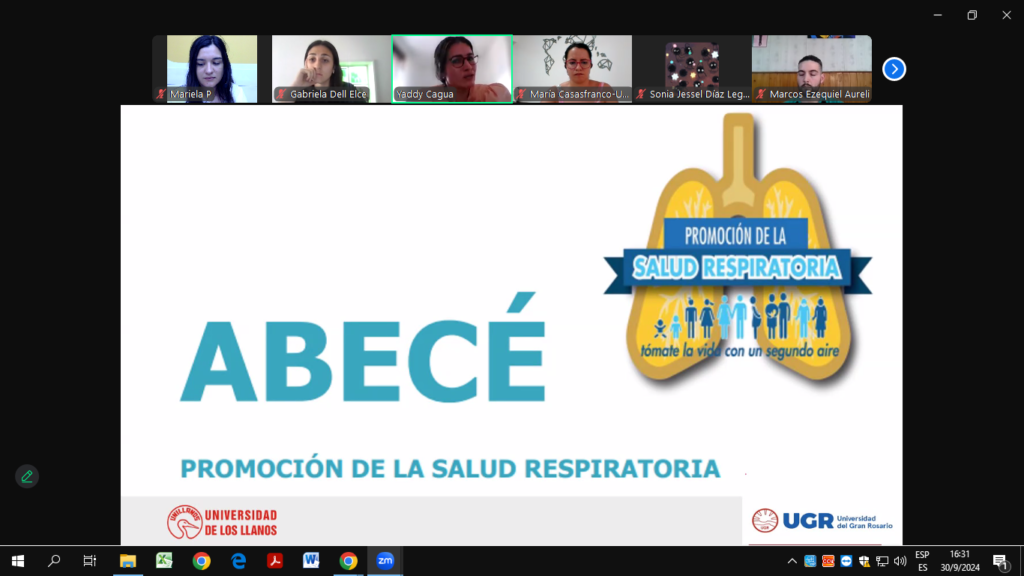
Task: Select María Casasfranco video thumbnail
Action: (573, 69)
